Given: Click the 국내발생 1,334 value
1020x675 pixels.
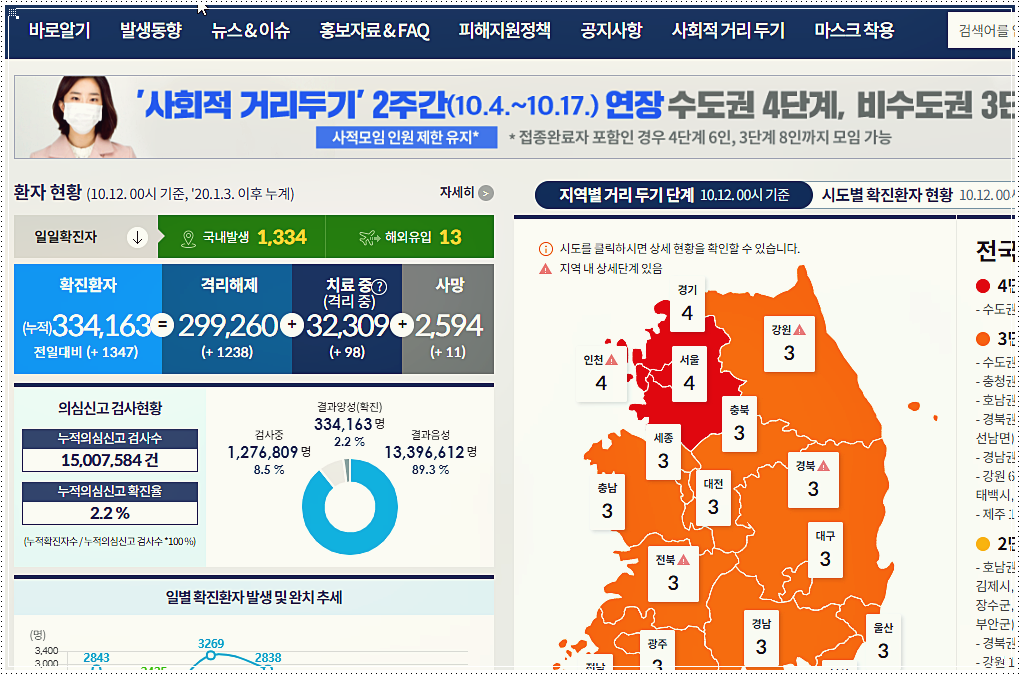Looking at the screenshot, I should click(x=282, y=237).
